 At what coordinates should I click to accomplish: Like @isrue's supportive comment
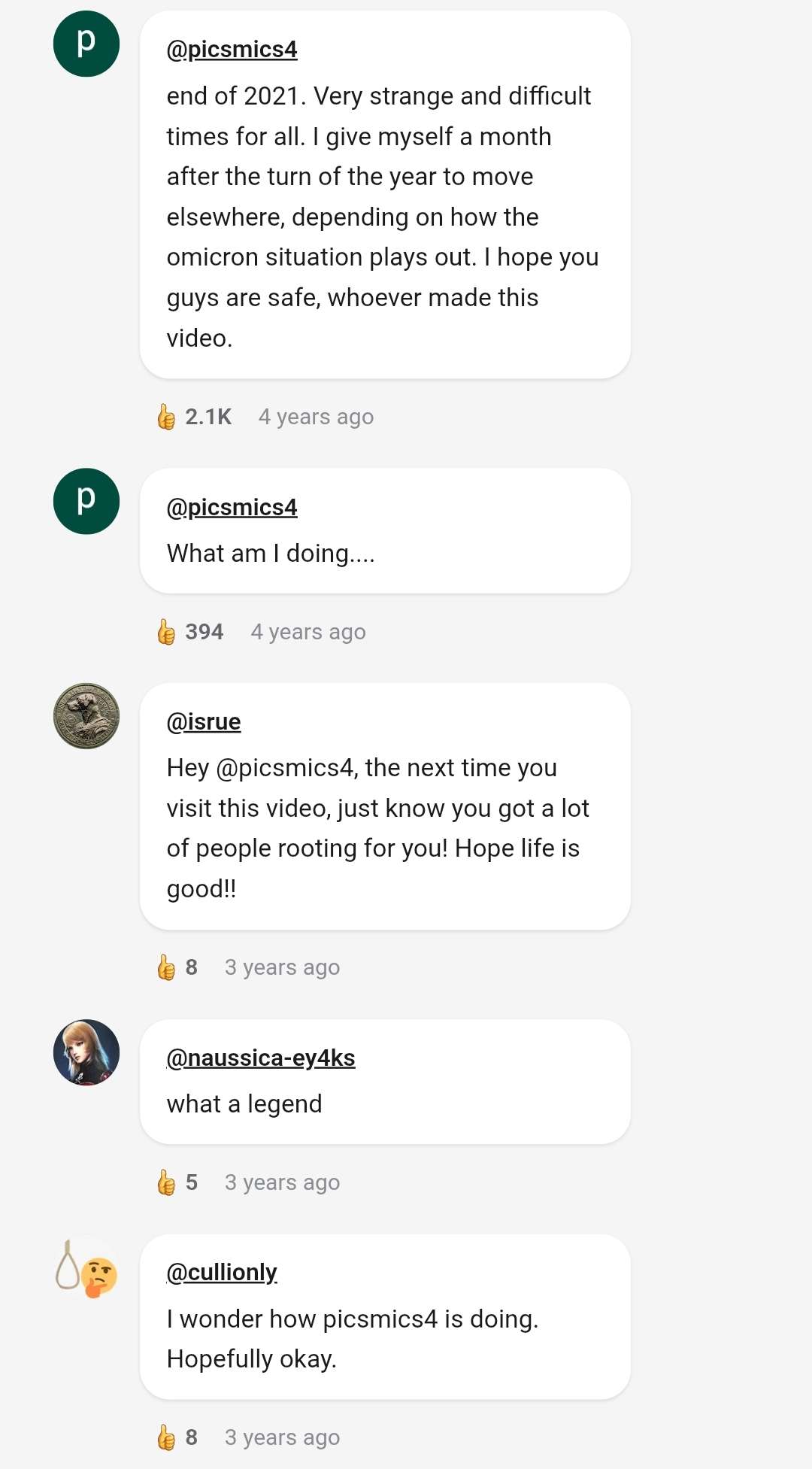point(166,967)
